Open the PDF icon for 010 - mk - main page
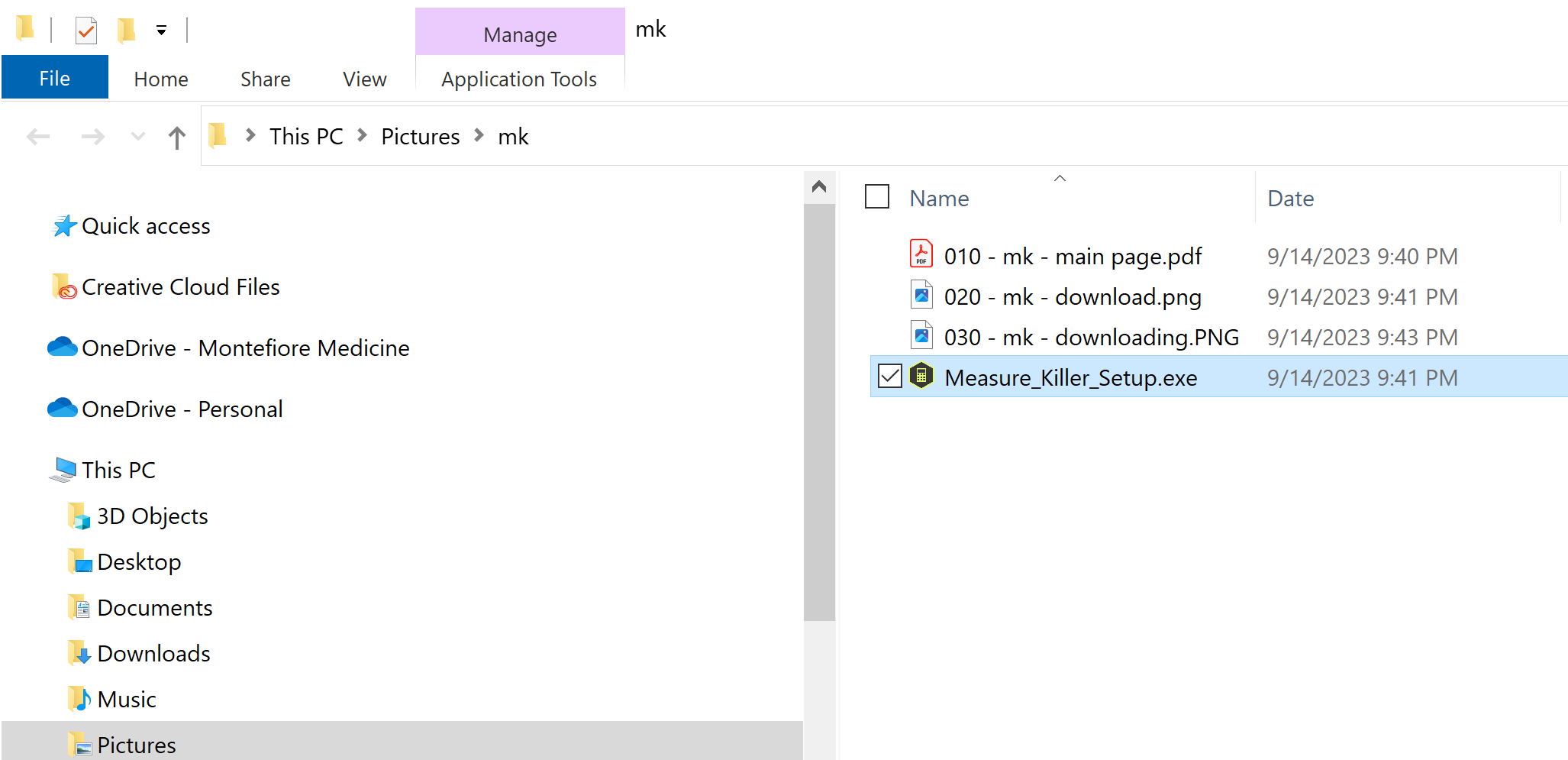This screenshot has height=760, width=1568. click(921, 255)
